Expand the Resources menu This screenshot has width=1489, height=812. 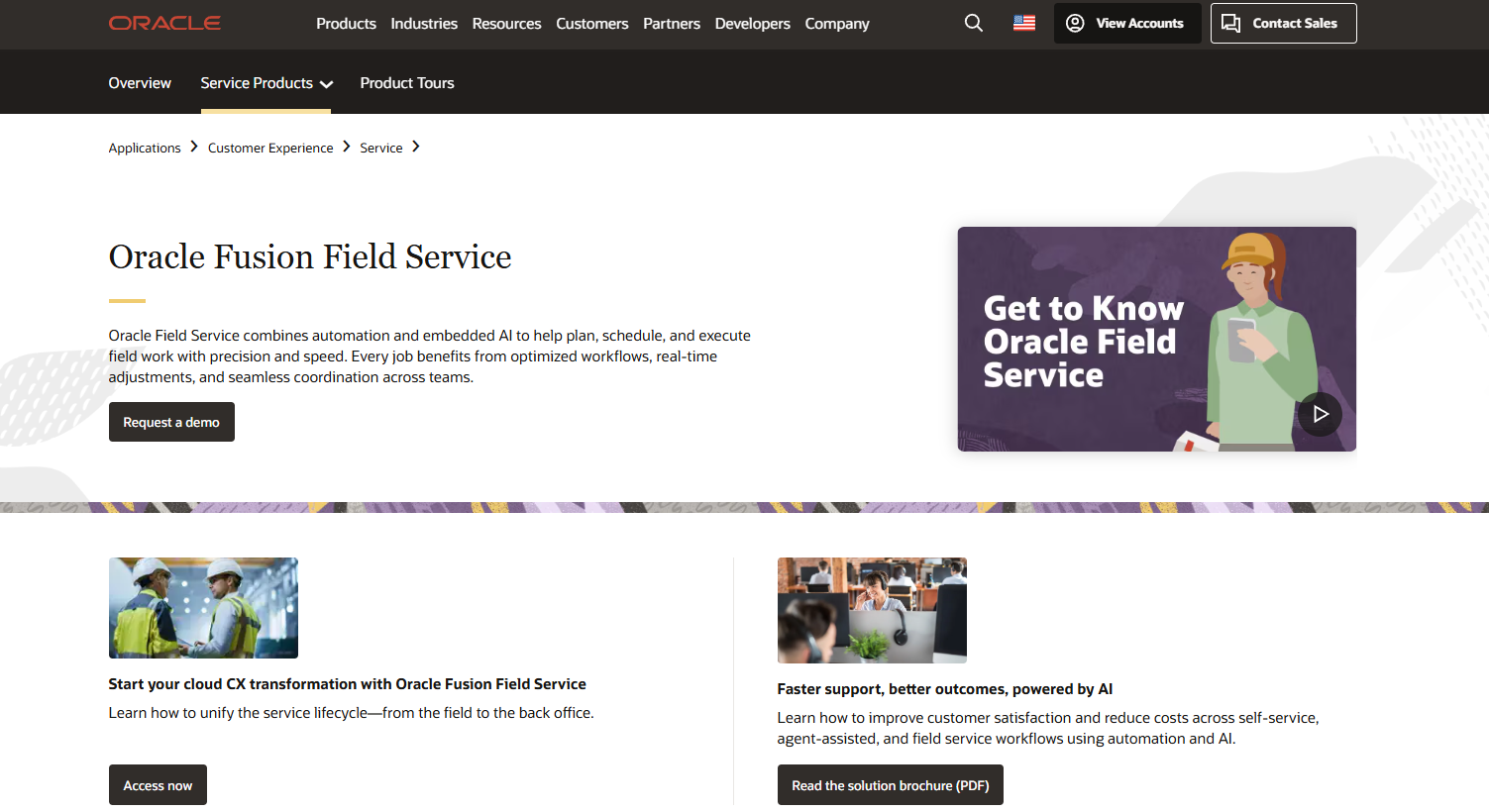click(506, 24)
